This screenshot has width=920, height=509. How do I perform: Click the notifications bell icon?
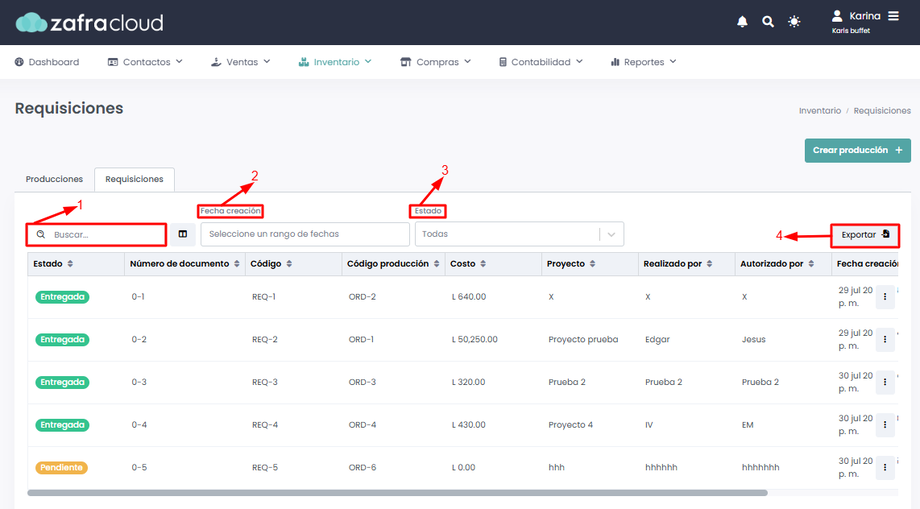pos(742,22)
